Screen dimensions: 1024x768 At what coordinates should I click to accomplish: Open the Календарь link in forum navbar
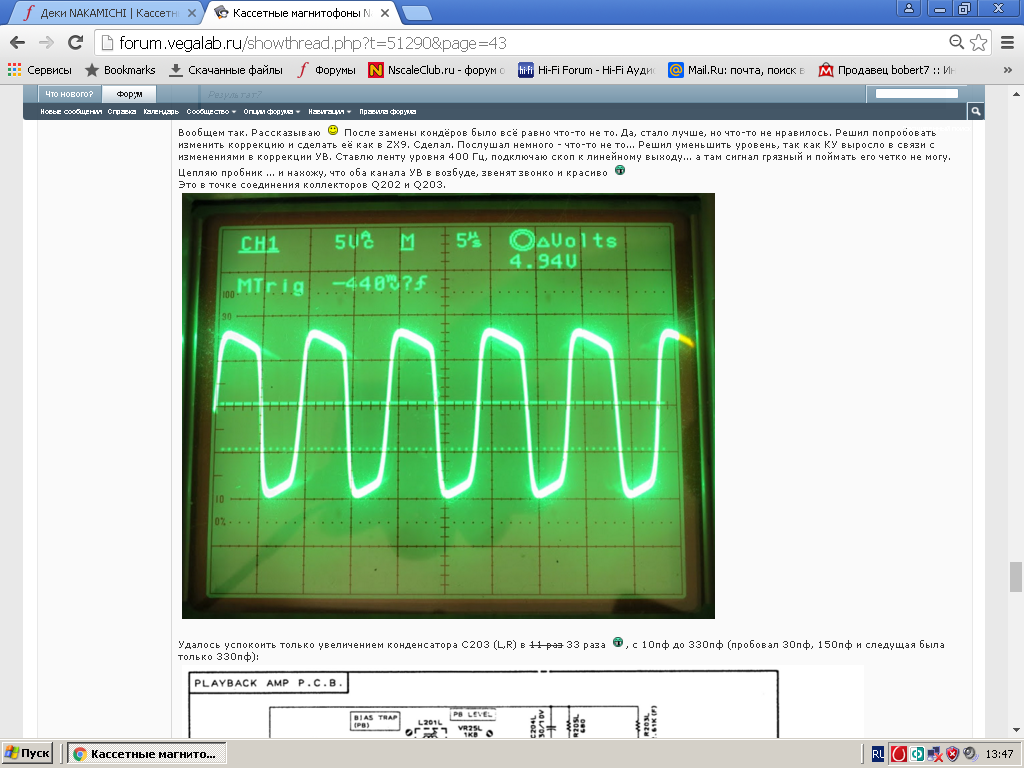160,112
